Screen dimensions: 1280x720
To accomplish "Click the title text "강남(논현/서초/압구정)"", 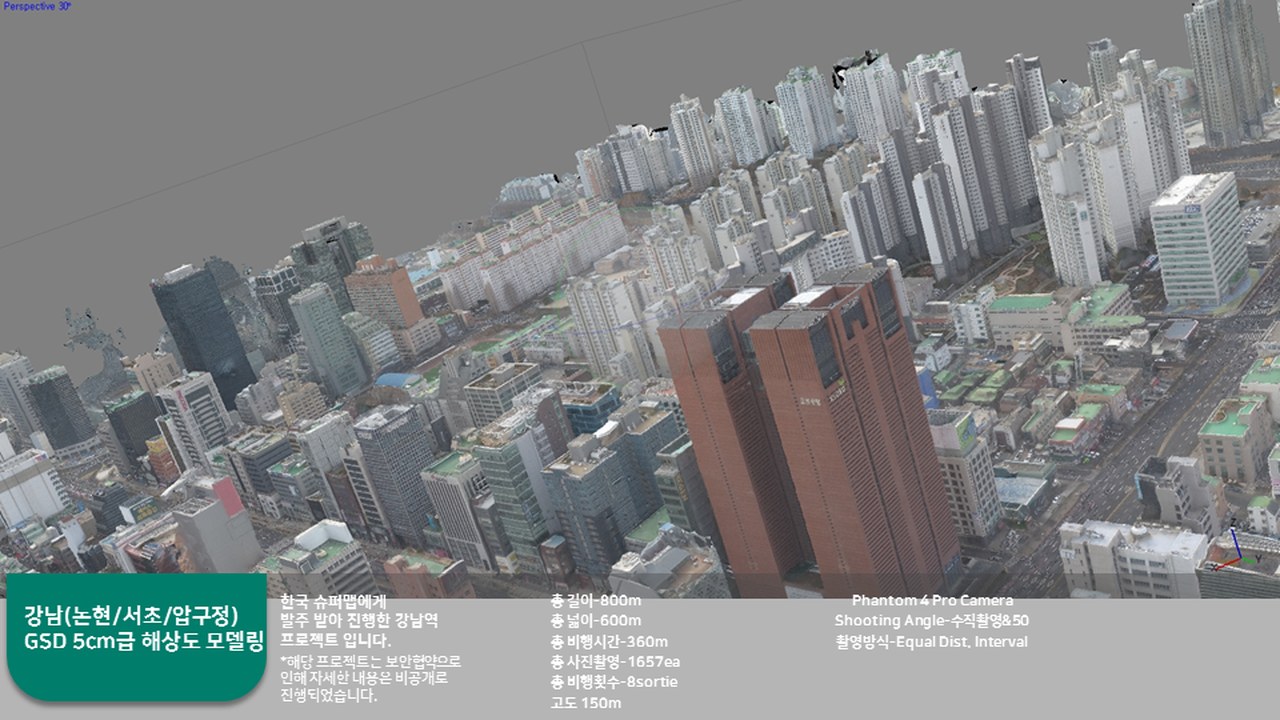I will point(131,614).
